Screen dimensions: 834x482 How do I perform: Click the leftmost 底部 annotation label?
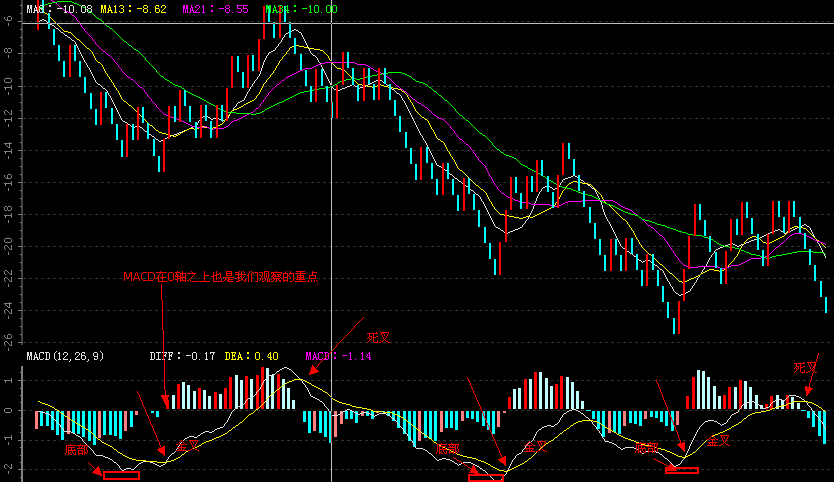coord(77,451)
